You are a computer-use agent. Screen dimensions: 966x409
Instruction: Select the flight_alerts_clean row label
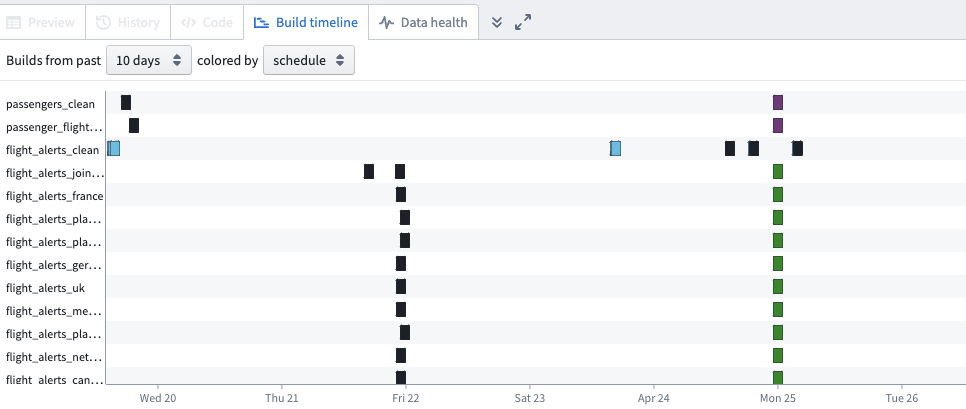tap(52, 150)
